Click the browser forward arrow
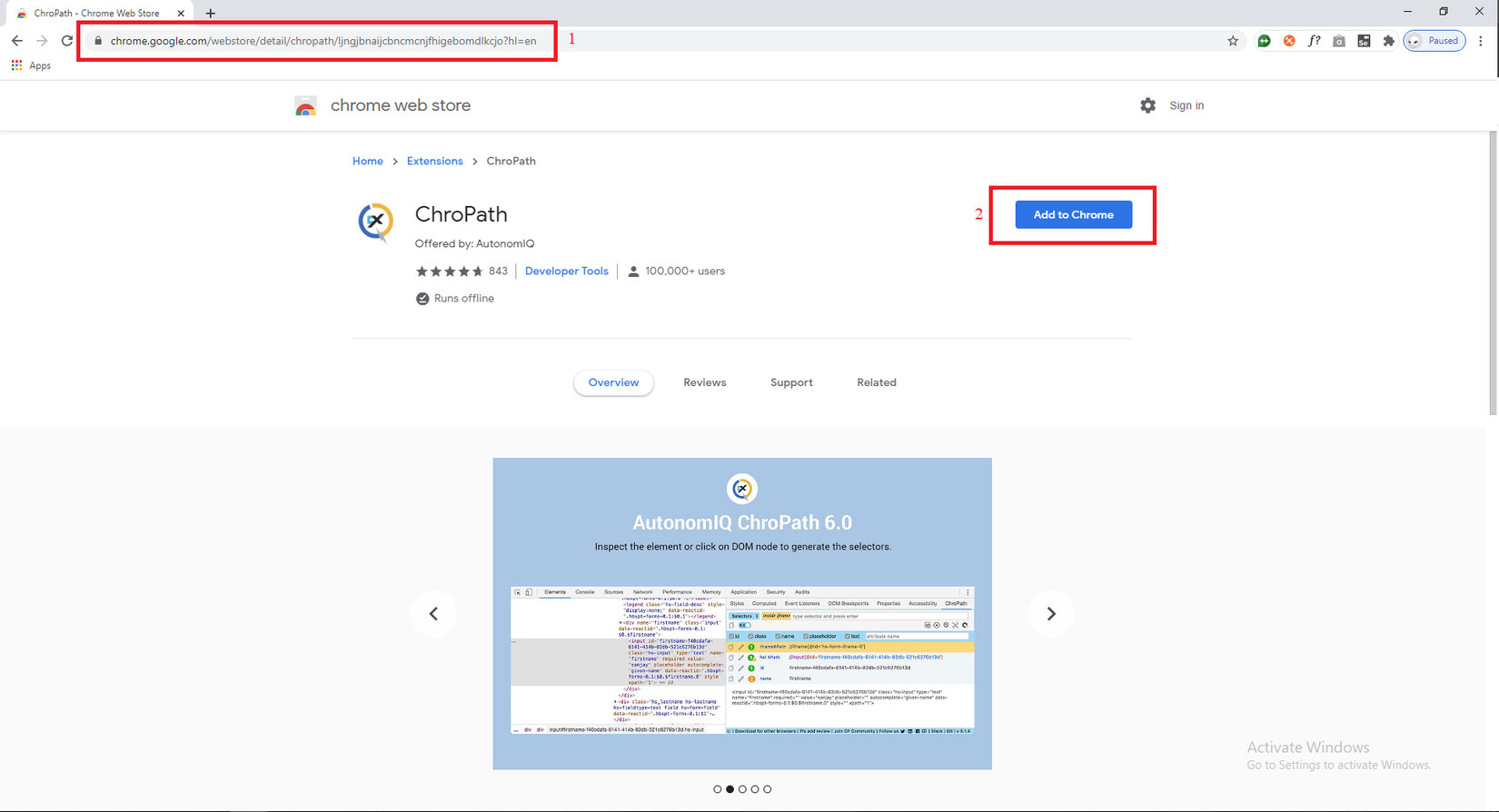Image resolution: width=1499 pixels, height=812 pixels. (42, 41)
